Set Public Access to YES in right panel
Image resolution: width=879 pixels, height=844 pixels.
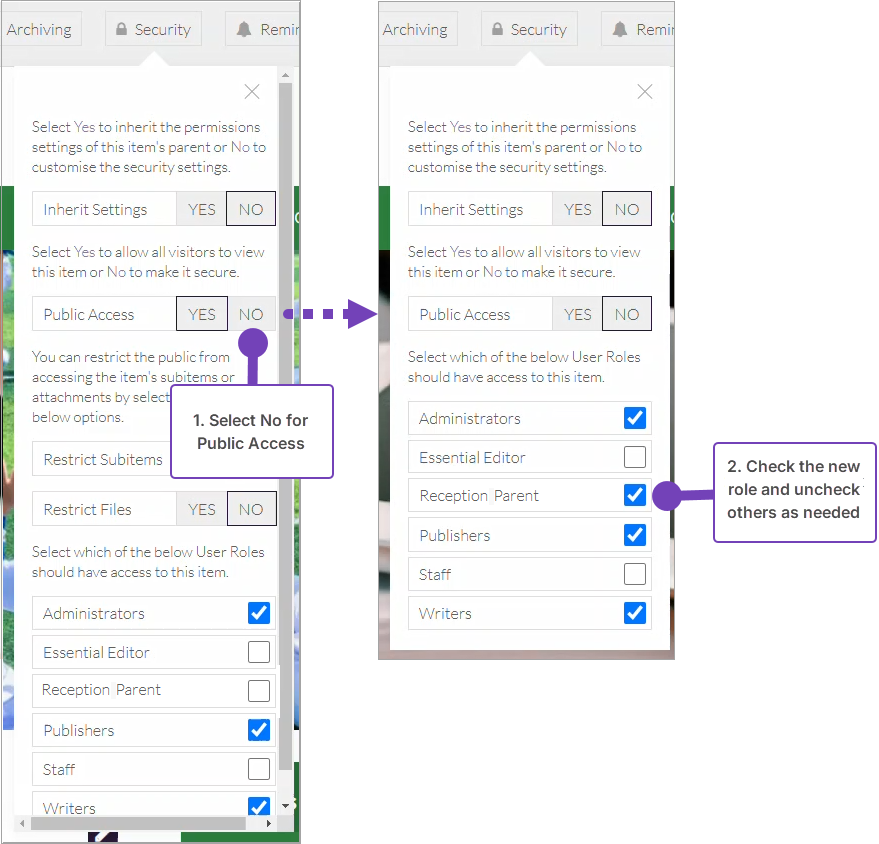(x=578, y=314)
